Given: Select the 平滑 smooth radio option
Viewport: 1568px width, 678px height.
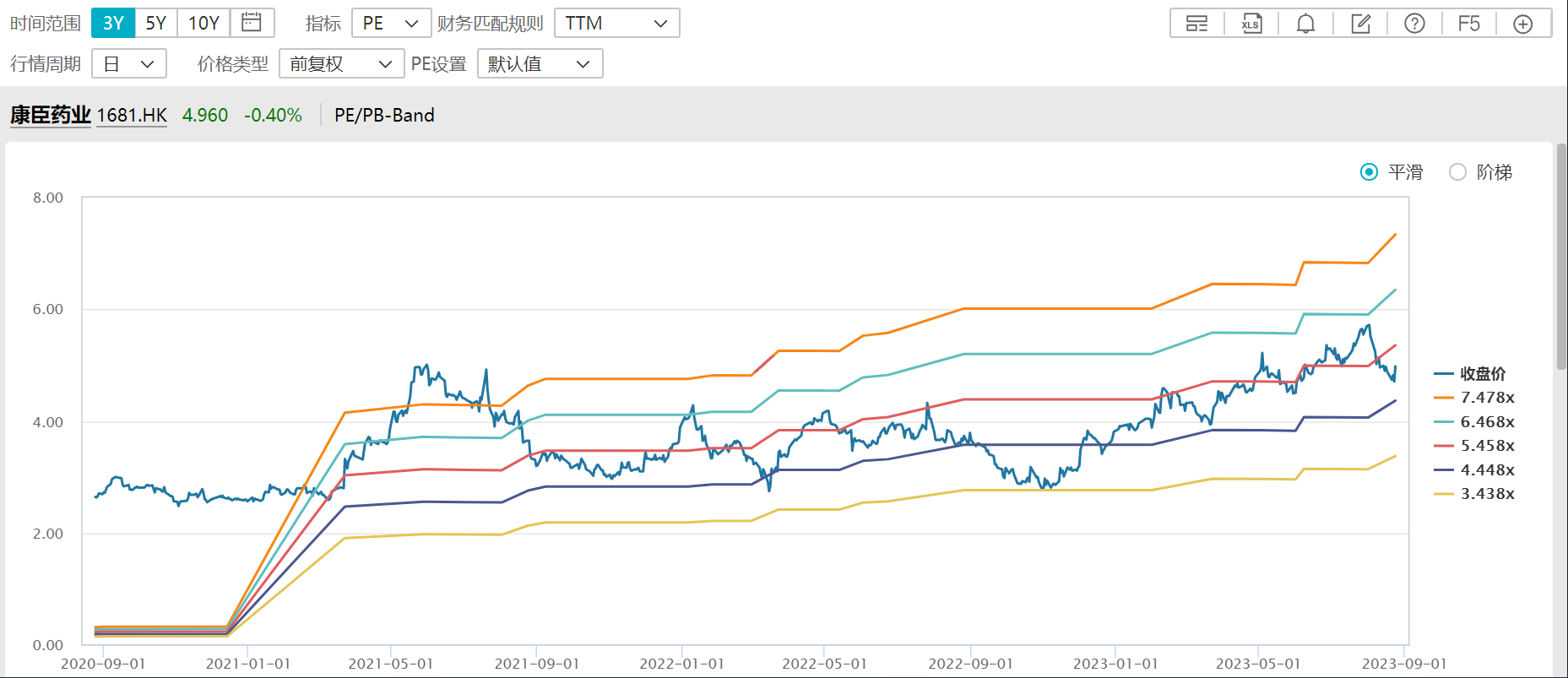Looking at the screenshot, I should pos(1370,172).
